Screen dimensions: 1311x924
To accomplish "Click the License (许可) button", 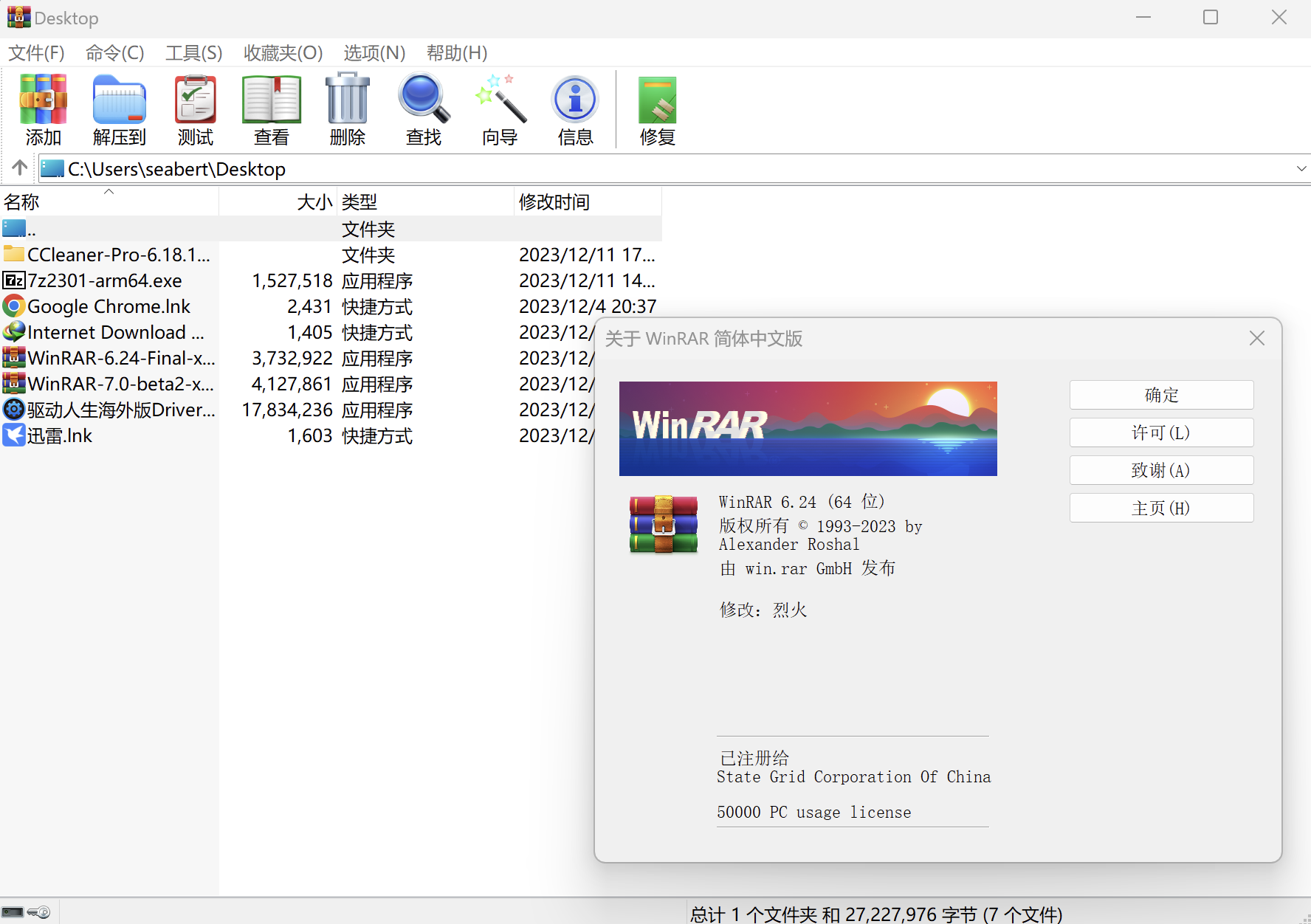I will (x=1160, y=432).
